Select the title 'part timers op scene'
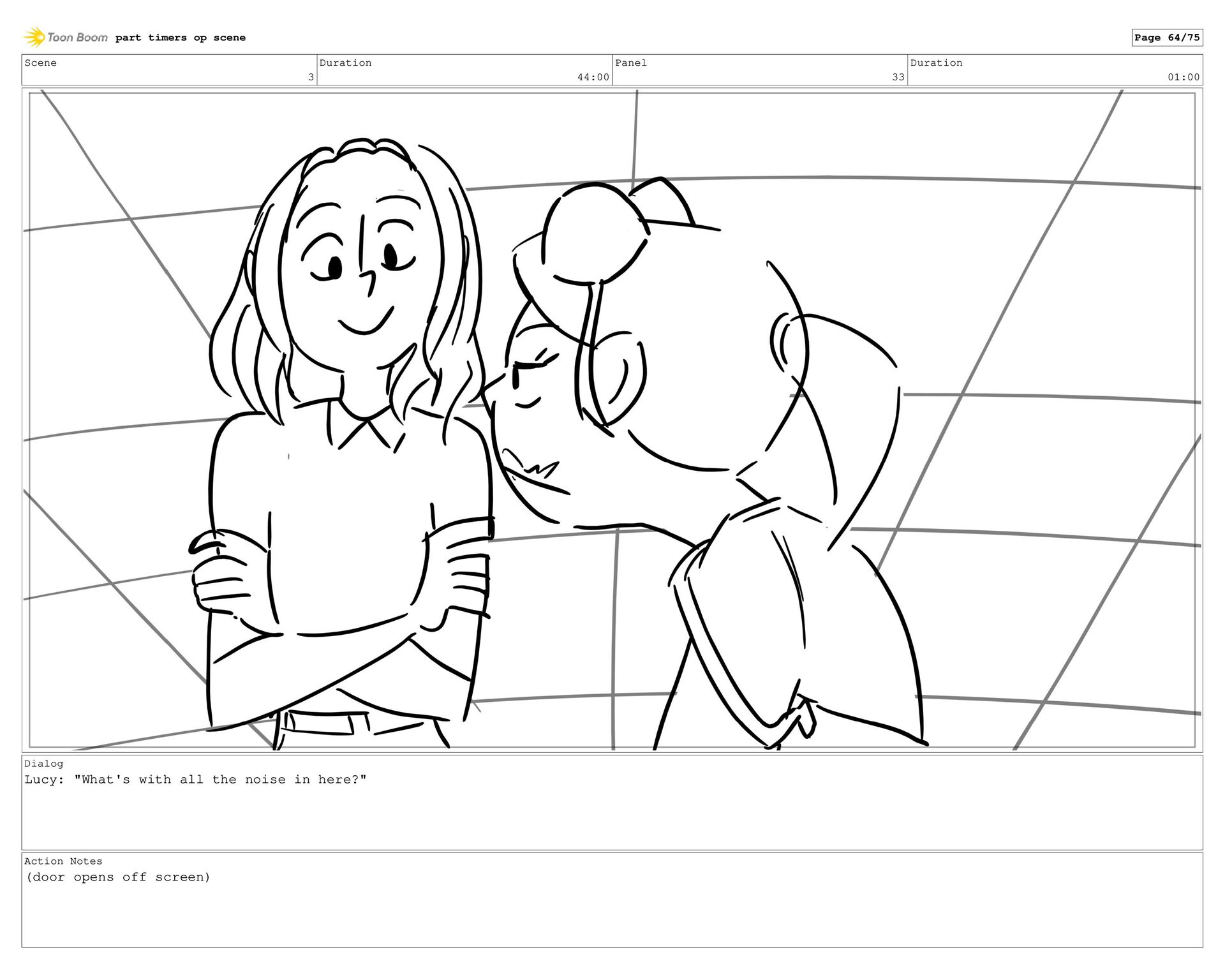This screenshot has width=1225, height=980. (x=181, y=38)
